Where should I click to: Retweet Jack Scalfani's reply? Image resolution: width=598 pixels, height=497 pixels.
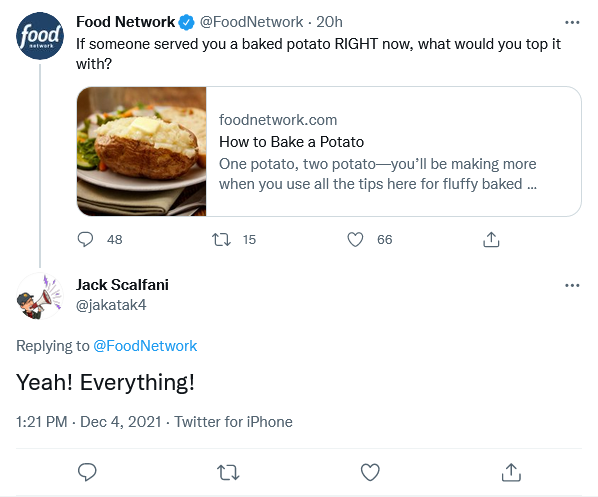coord(228,472)
